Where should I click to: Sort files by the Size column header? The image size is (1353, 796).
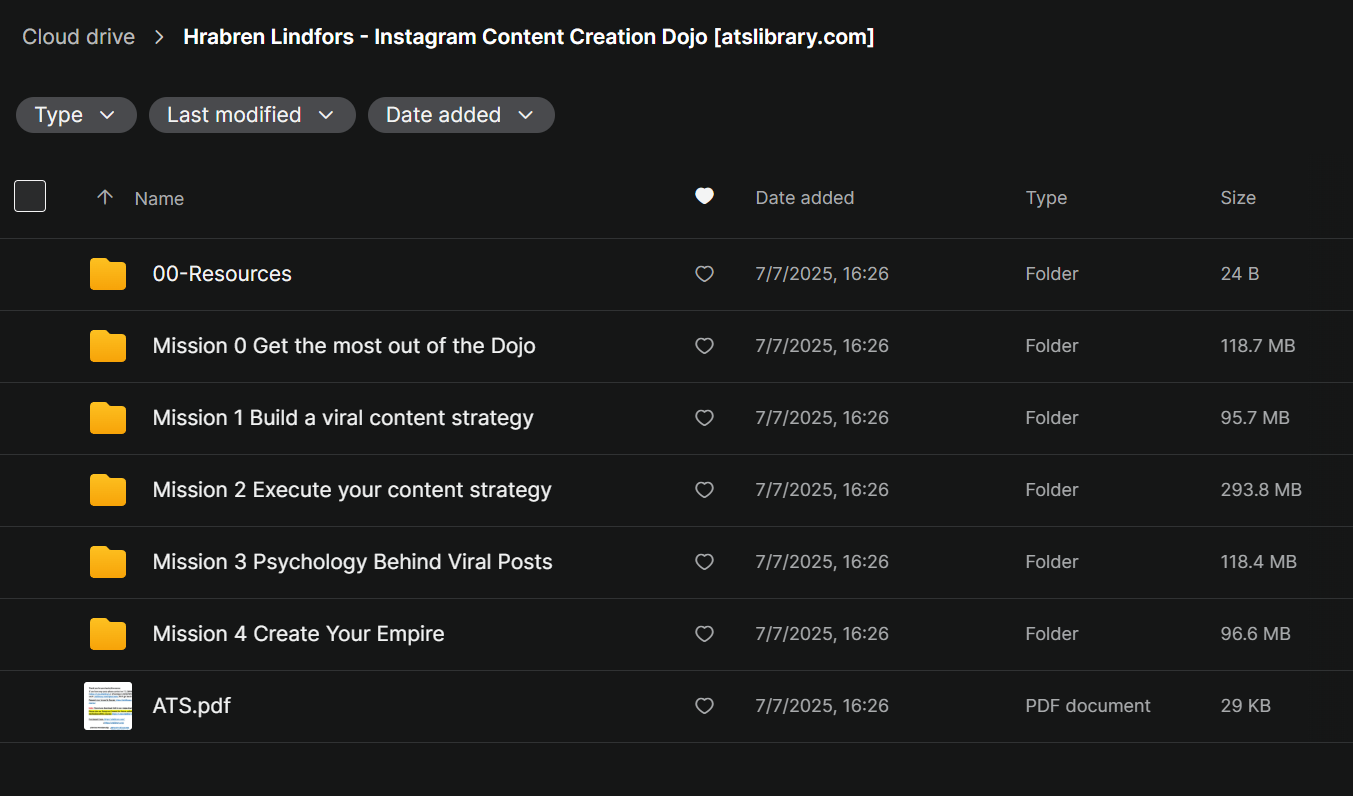coord(1238,198)
